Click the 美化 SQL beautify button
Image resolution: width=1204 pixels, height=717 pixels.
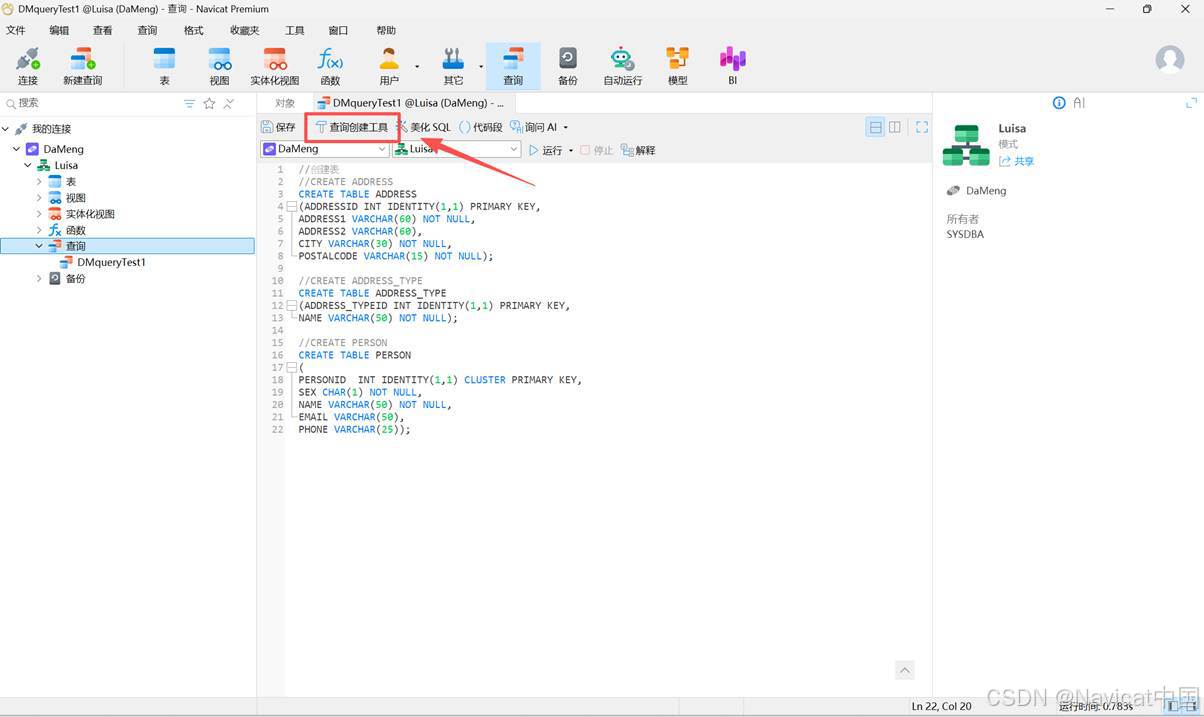click(424, 127)
